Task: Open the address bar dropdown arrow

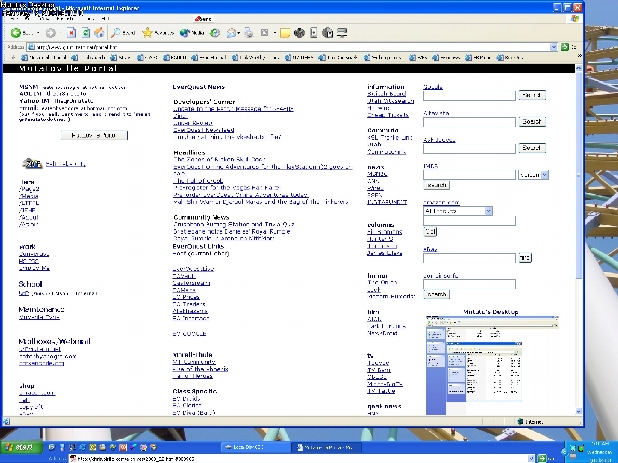Action: tap(552, 46)
